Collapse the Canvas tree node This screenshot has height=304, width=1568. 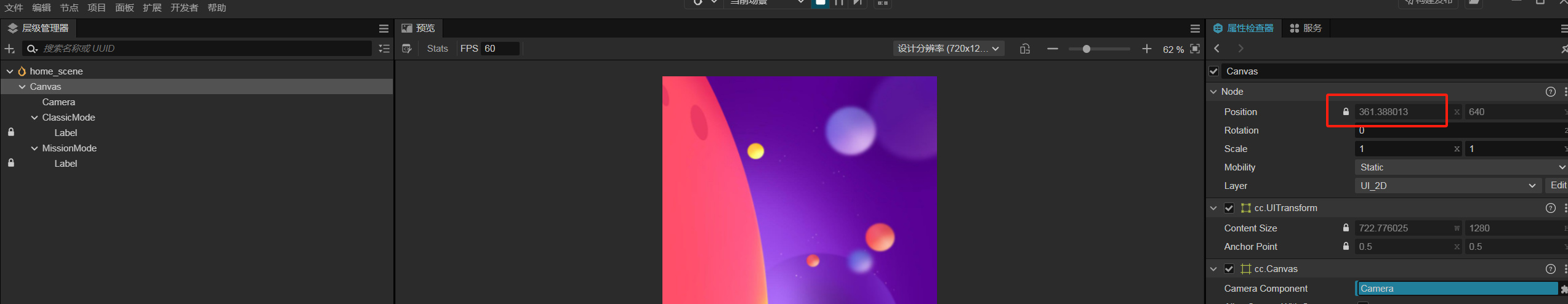pyautogui.click(x=22, y=87)
